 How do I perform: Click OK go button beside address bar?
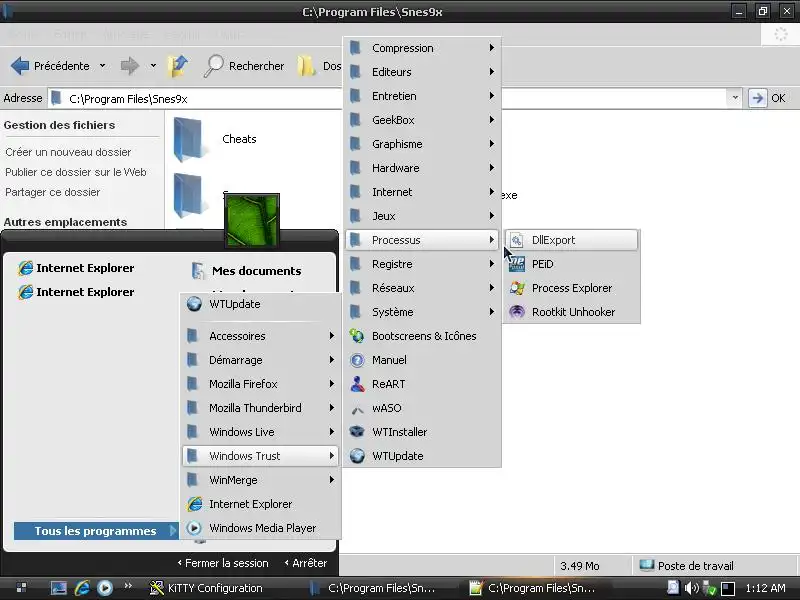click(767, 98)
